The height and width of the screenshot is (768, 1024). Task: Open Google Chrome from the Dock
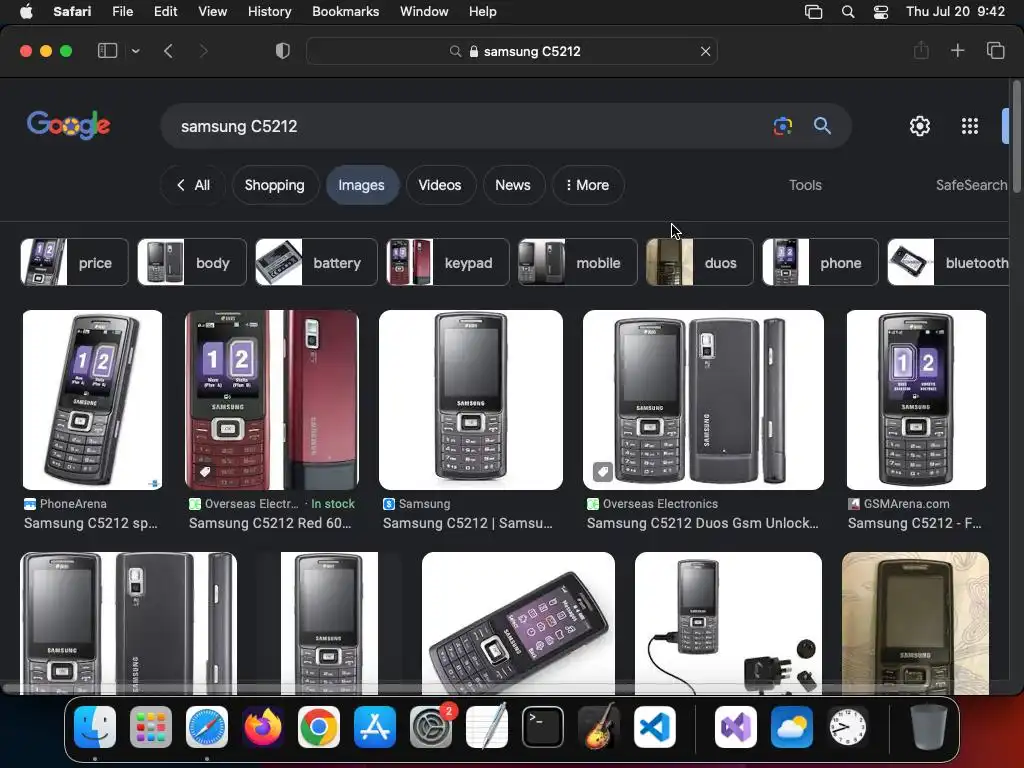coord(319,727)
